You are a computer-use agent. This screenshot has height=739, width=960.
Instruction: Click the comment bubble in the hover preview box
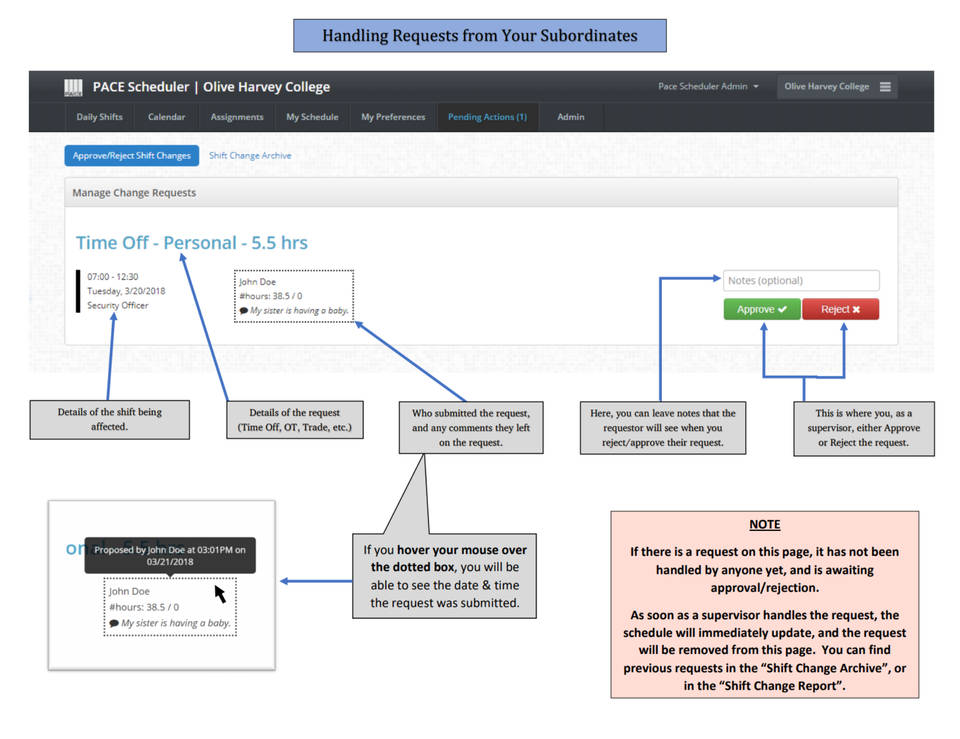point(113,621)
